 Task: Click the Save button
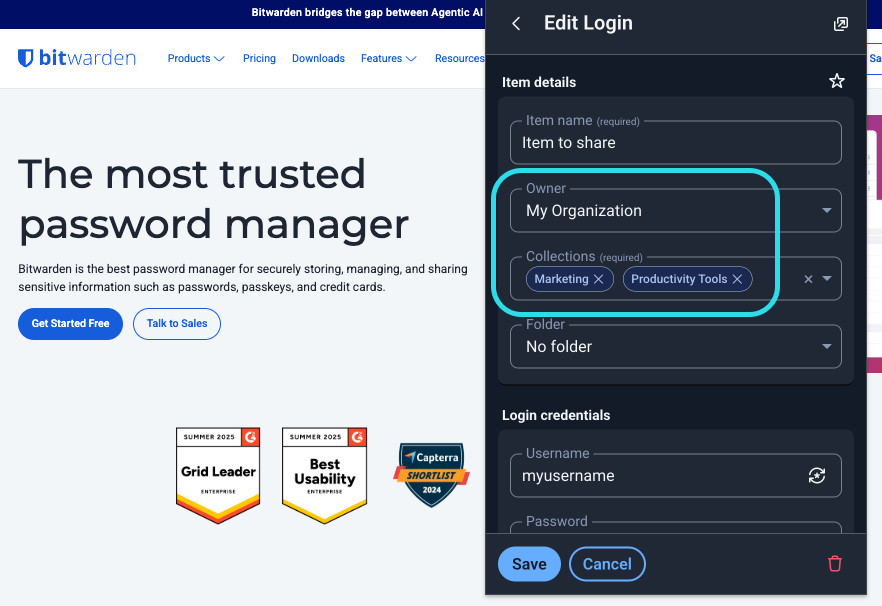529,564
